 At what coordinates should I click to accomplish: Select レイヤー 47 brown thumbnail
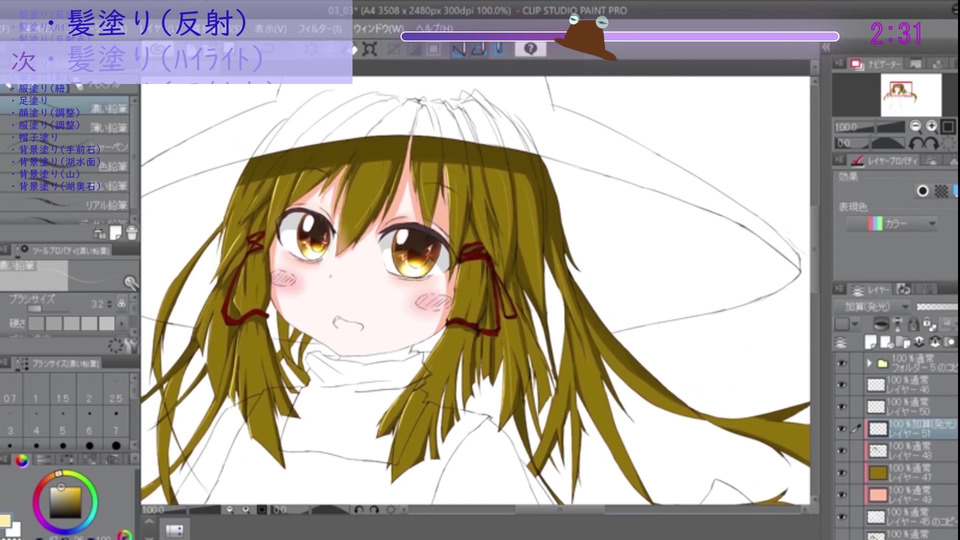pos(877,473)
